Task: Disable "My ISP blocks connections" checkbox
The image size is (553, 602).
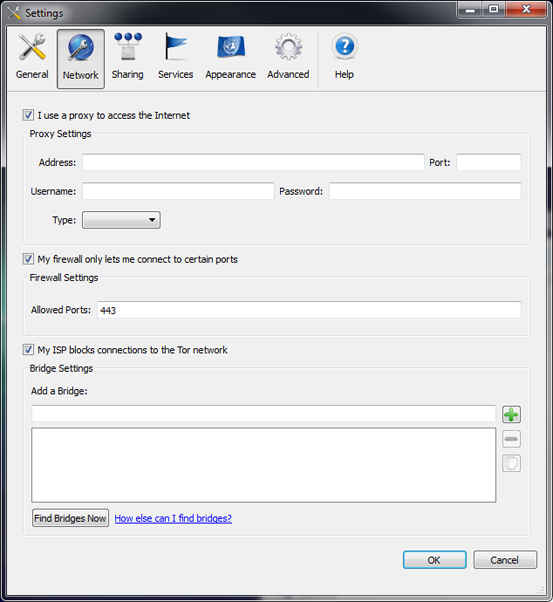Action: point(28,349)
